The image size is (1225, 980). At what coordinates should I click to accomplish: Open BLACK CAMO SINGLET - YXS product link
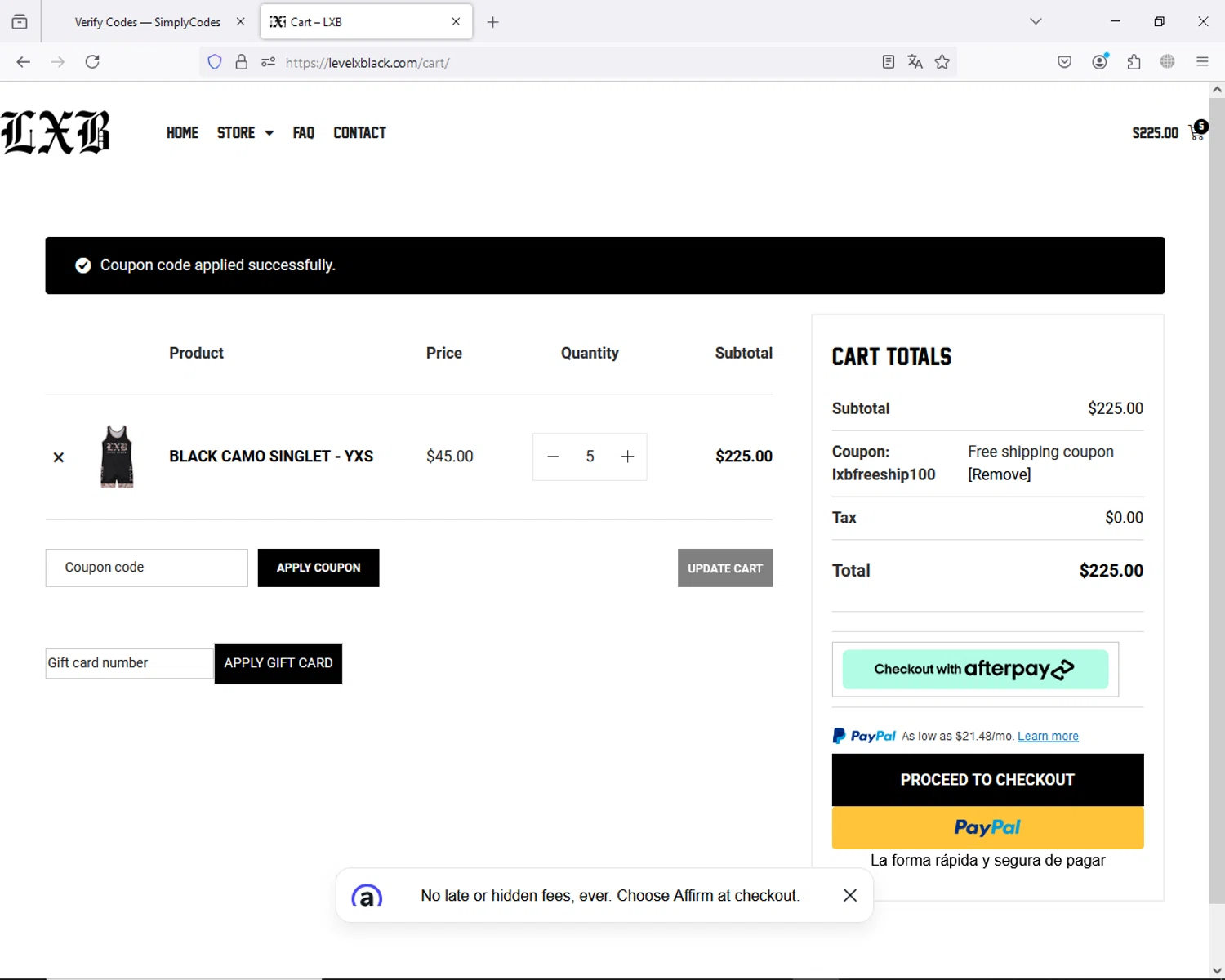point(271,457)
